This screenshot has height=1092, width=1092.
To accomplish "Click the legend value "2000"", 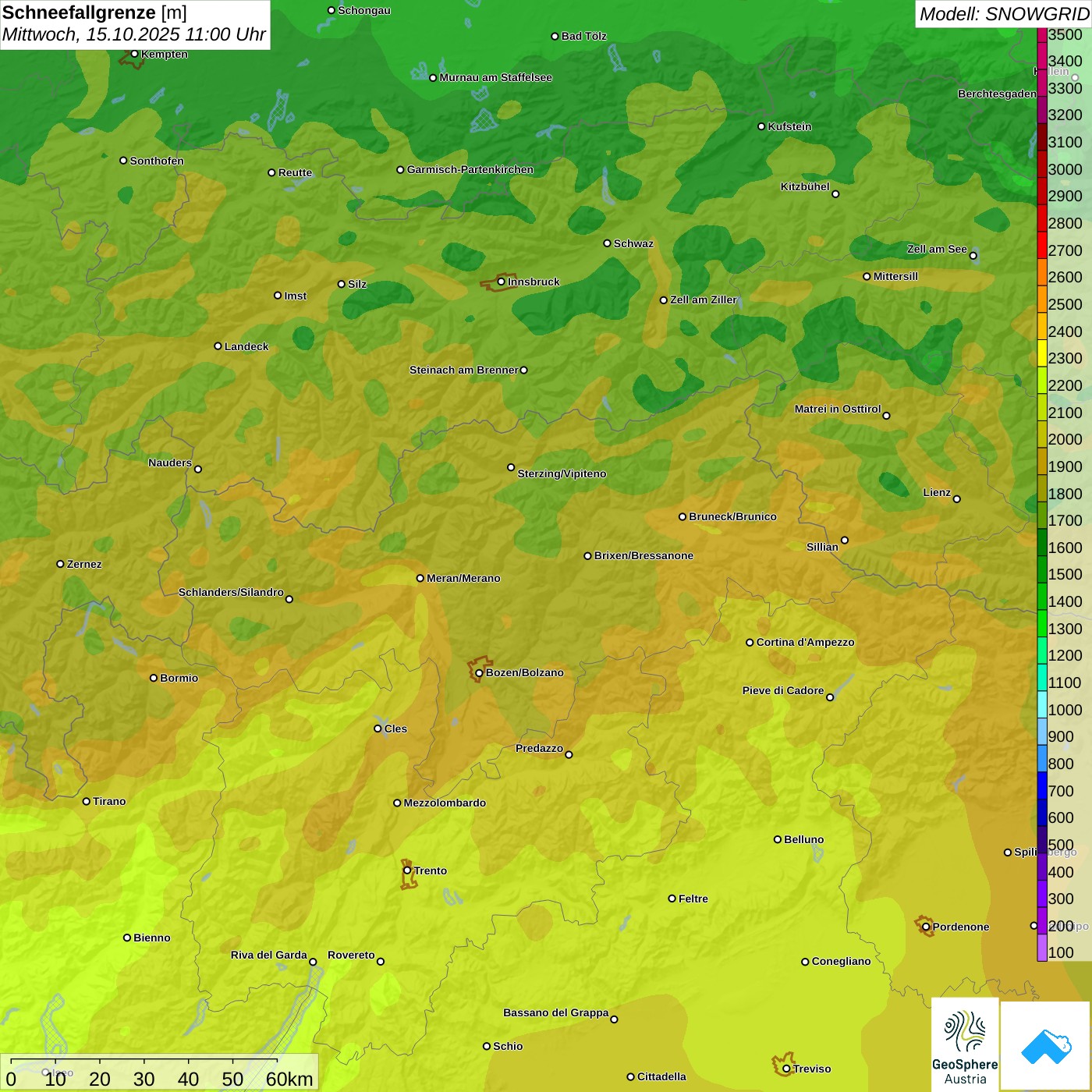I will tap(1065, 439).
